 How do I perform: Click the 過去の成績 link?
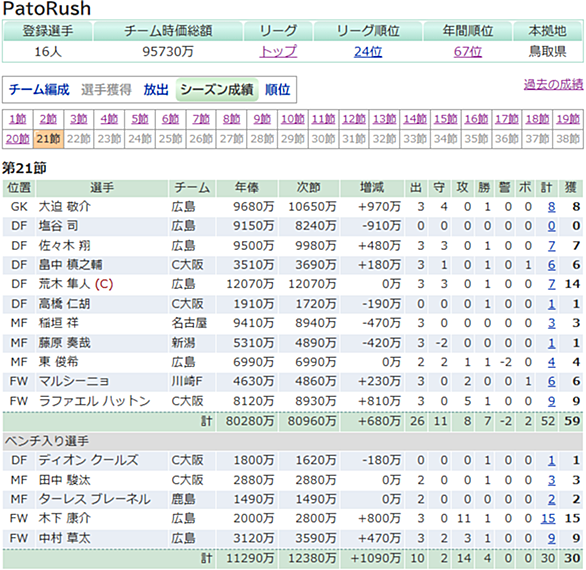point(553,84)
